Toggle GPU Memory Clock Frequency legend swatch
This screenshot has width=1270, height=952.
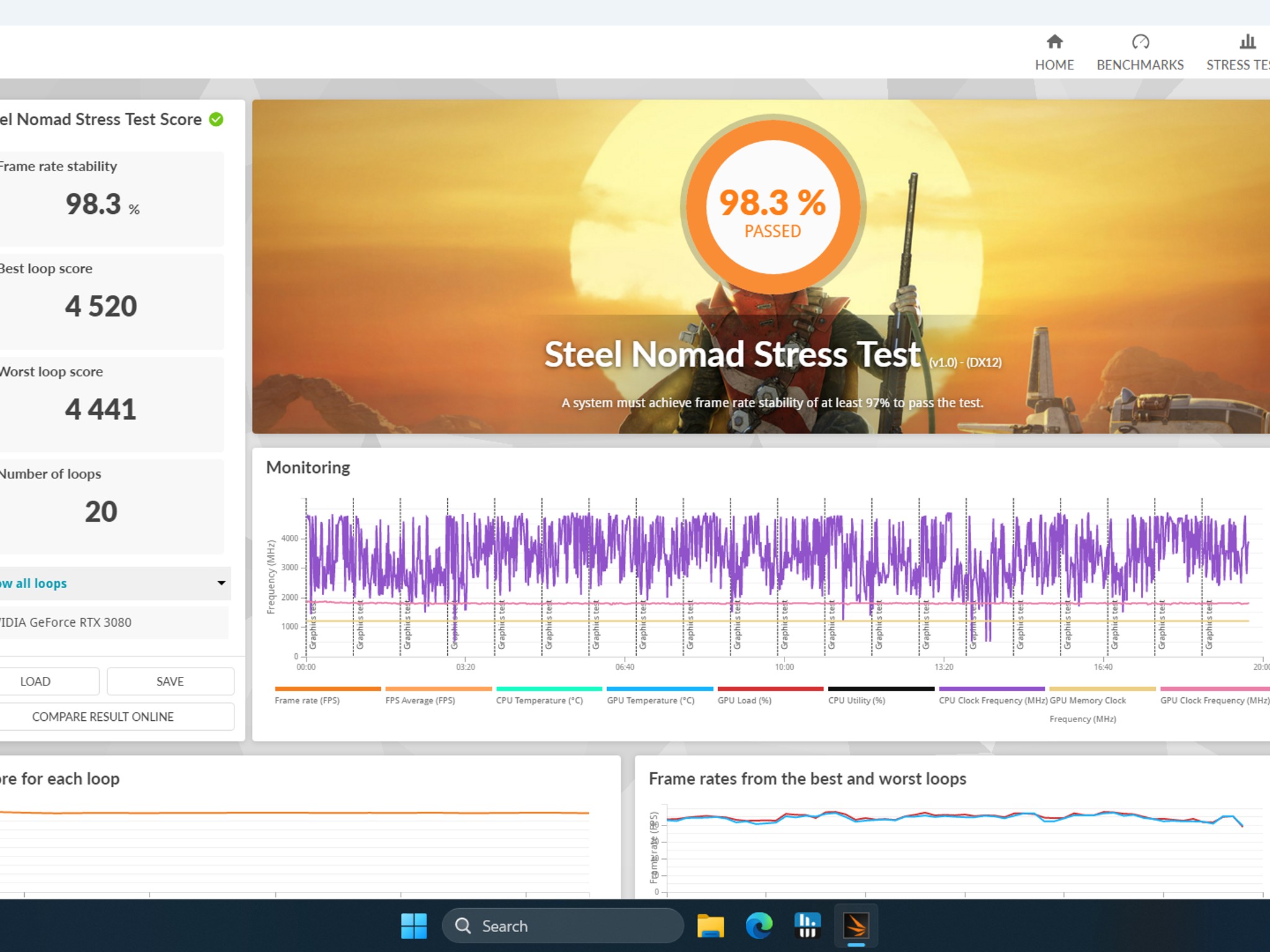1103,689
